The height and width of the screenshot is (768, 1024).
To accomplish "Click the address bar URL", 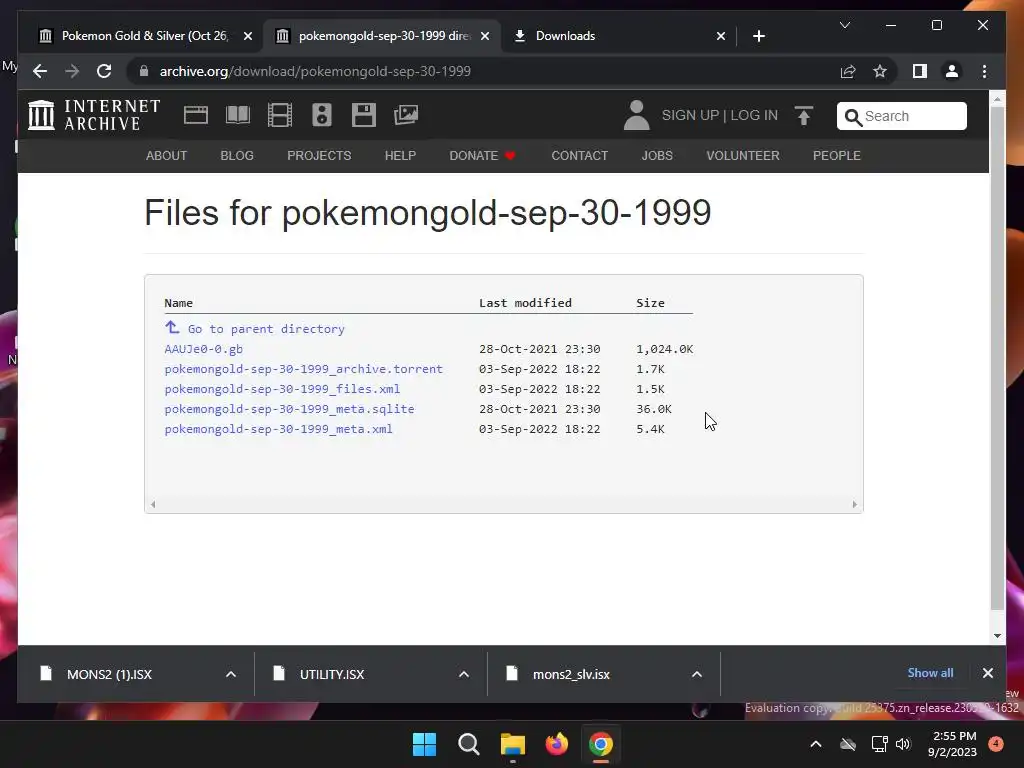I will (x=315, y=71).
